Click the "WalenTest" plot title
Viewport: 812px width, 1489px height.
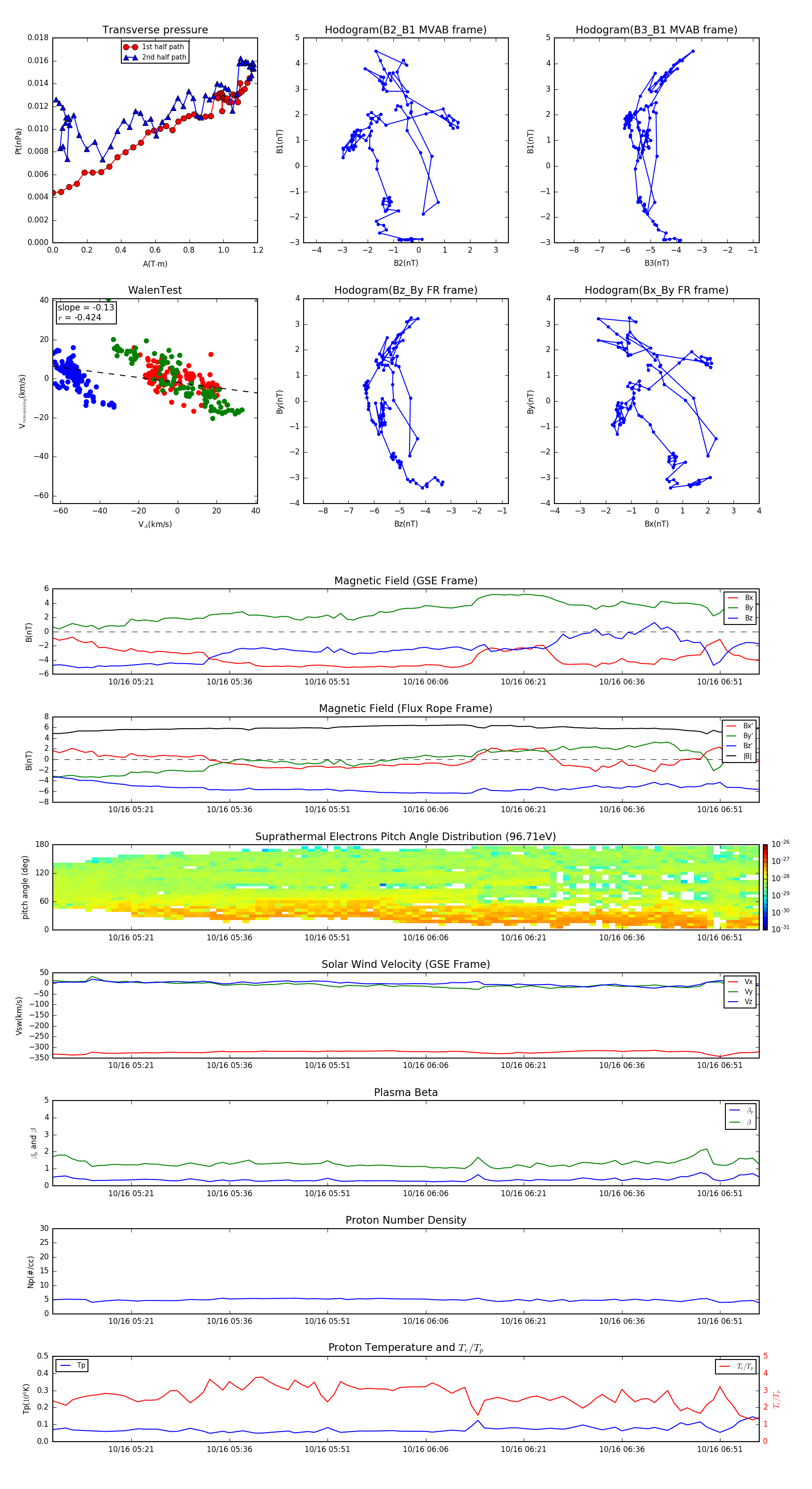(155, 290)
